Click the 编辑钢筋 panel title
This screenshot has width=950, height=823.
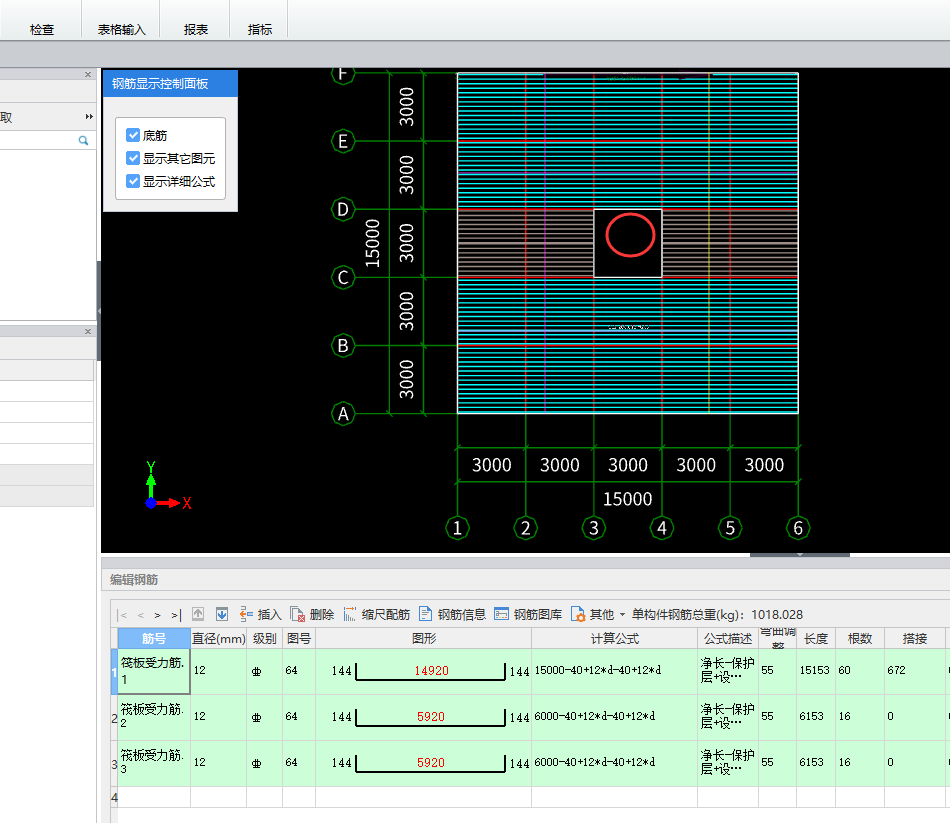click(x=134, y=580)
